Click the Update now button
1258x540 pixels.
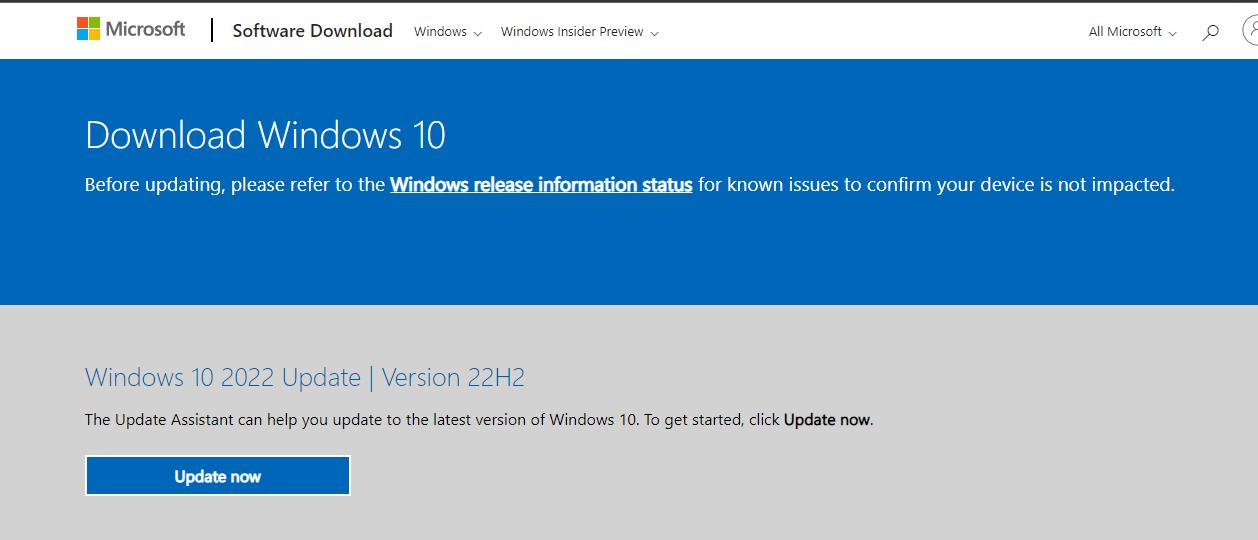(x=218, y=476)
